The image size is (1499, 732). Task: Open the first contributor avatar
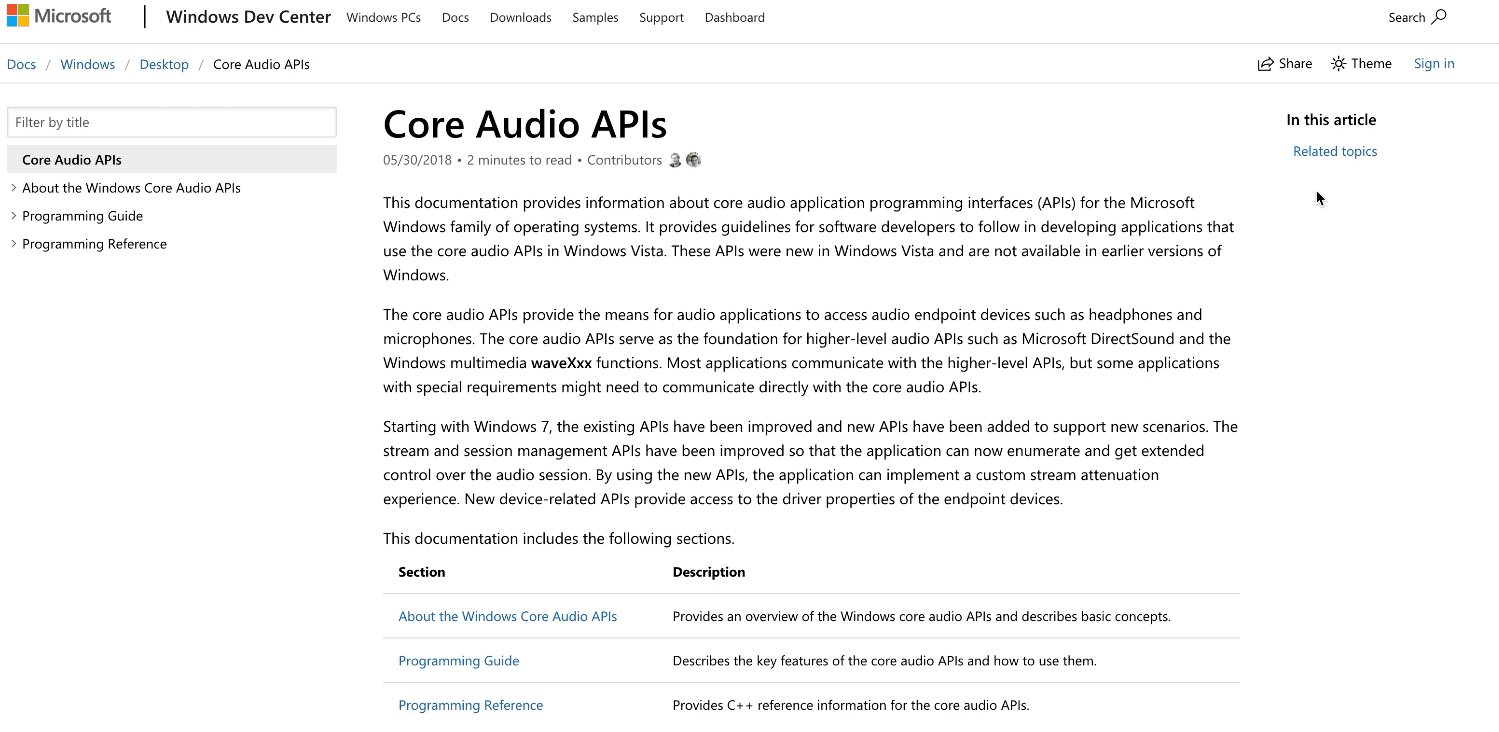click(x=675, y=160)
